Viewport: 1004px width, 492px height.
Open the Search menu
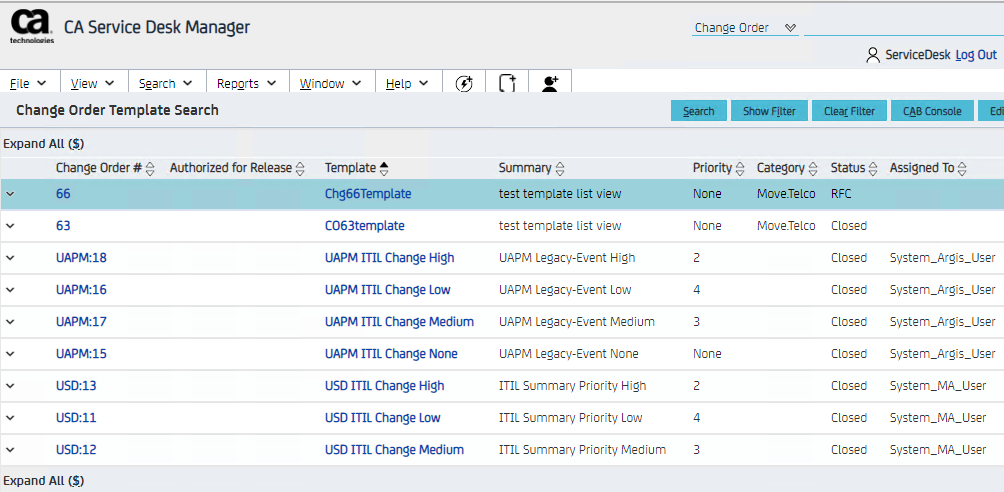165,83
